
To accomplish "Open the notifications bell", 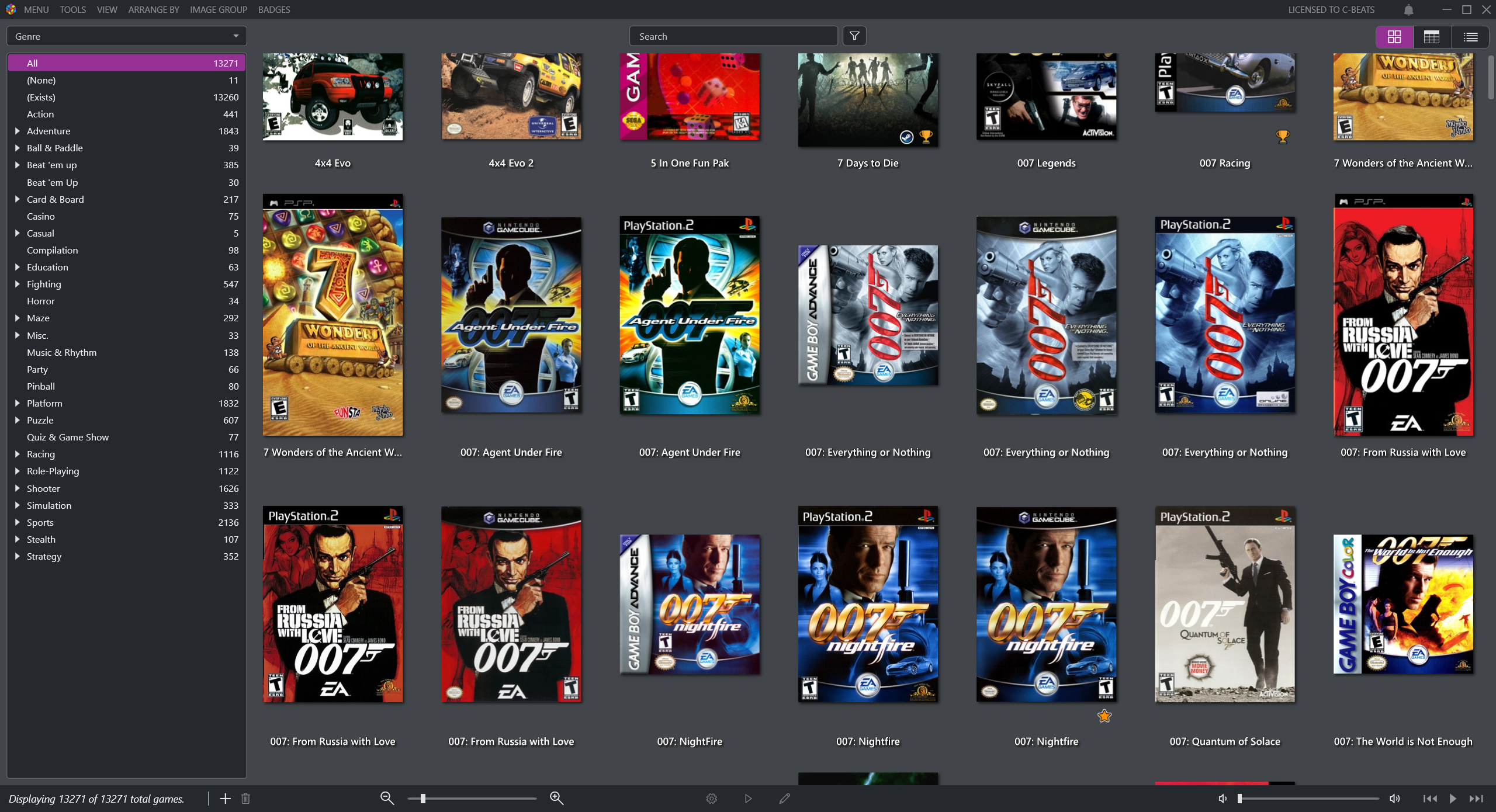I will [x=1408, y=10].
